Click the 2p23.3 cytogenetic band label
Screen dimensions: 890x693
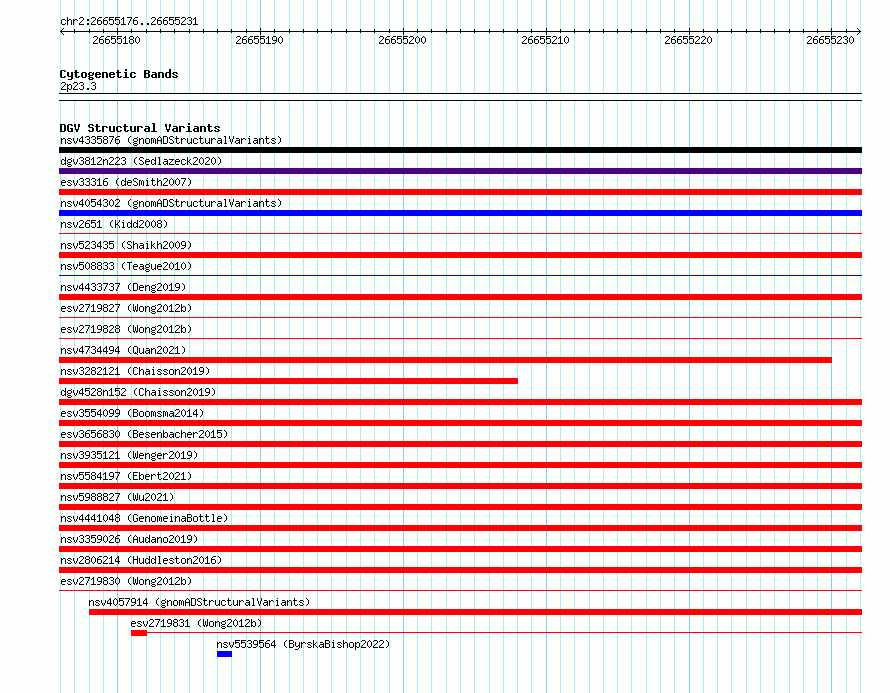(78, 86)
